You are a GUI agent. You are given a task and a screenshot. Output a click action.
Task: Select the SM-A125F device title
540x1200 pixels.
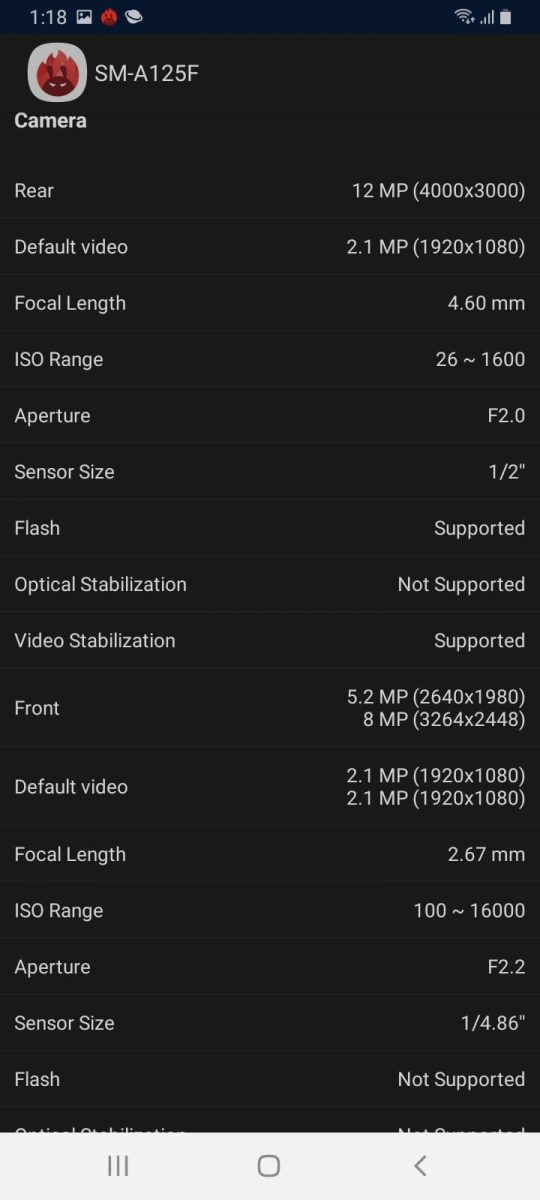pos(147,74)
